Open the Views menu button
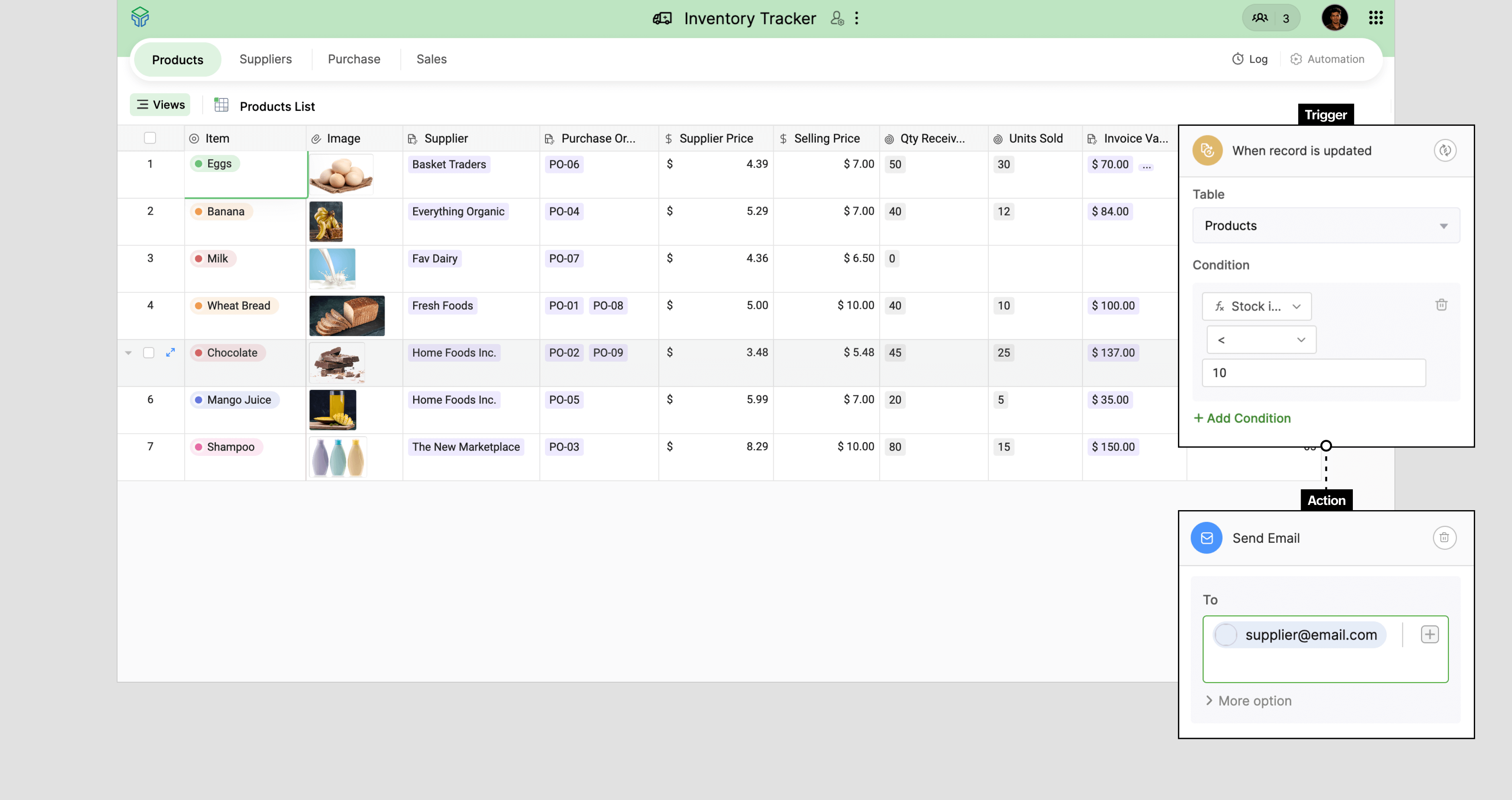Viewport: 1512px width, 800px height. [160, 105]
